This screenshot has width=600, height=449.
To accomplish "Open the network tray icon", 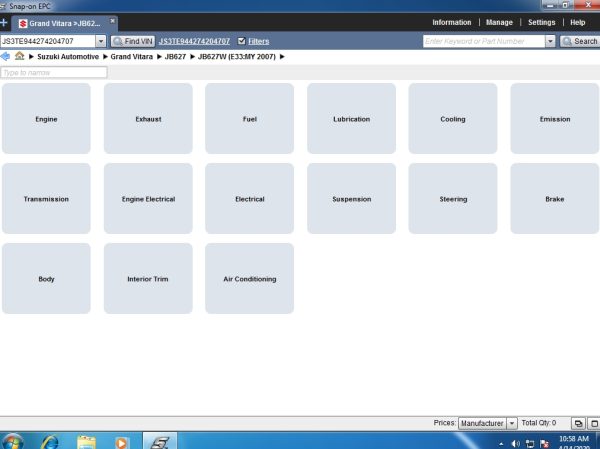I will (x=530, y=444).
